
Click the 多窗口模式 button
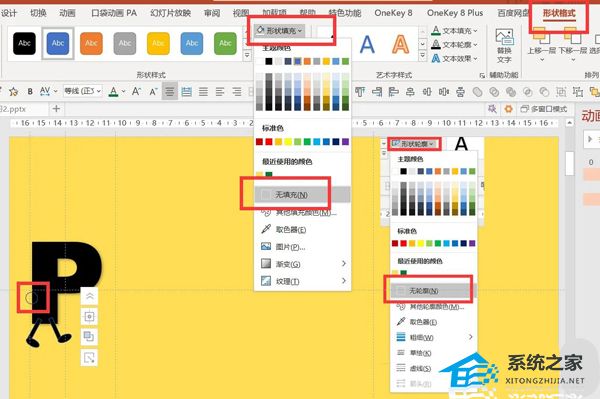tap(543, 109)
